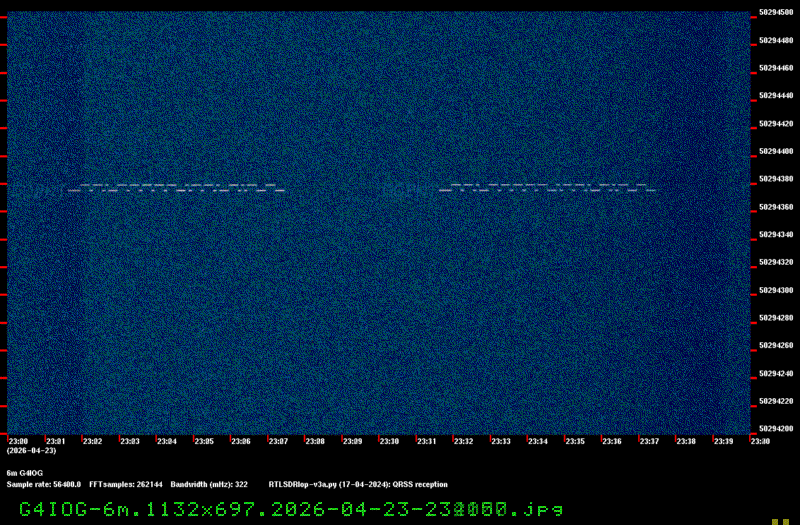The width and height of the screenshot is (800, 525).
Task: Click the "Sample rate: 56400.0" text
Action: pyautogui.click(x=44, y=485)
